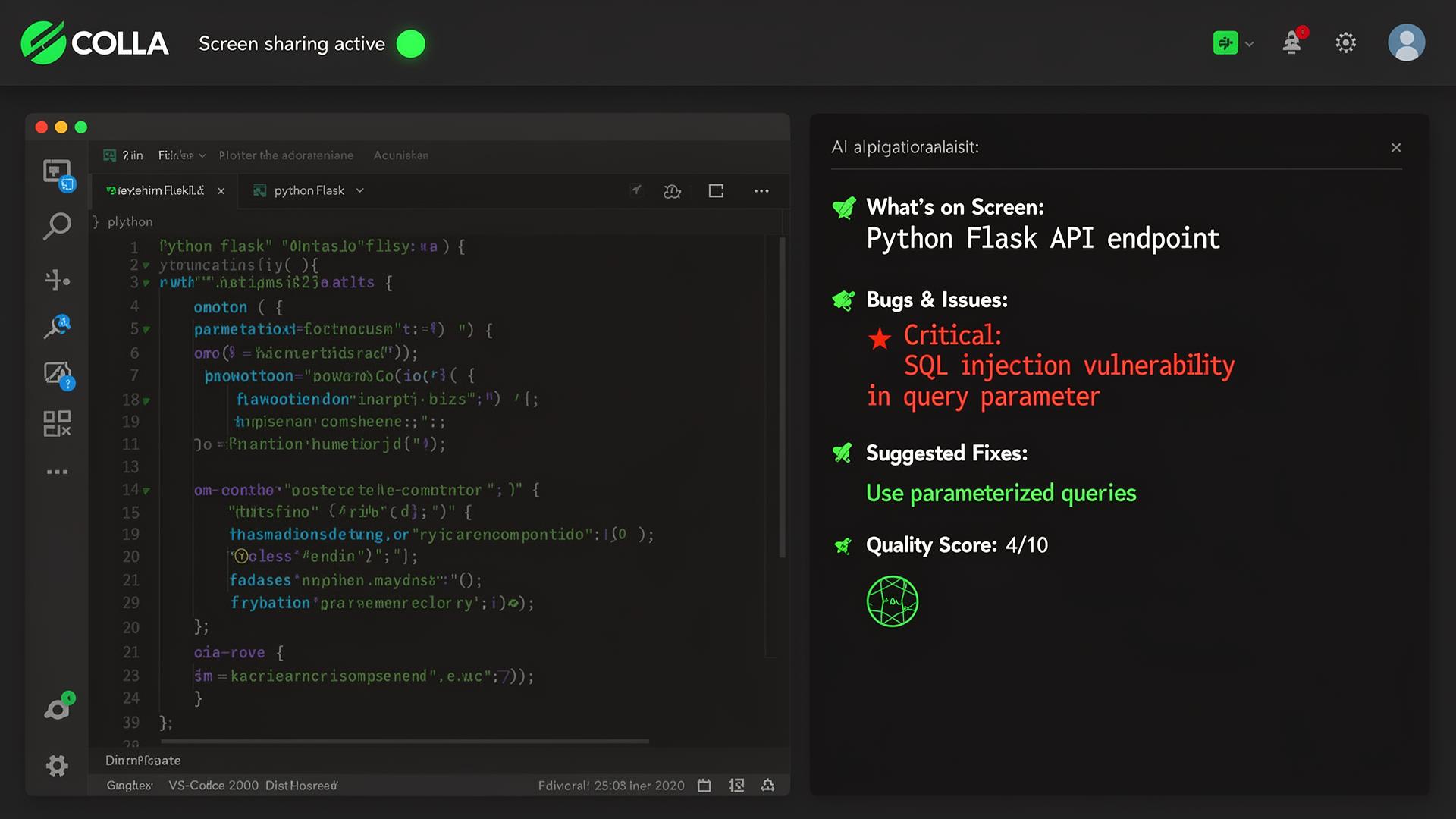Image resolution: width=1456 pixels, height=819 pixels.
Task: Click the green screen sharing active indicator
Action: [411, 44]
